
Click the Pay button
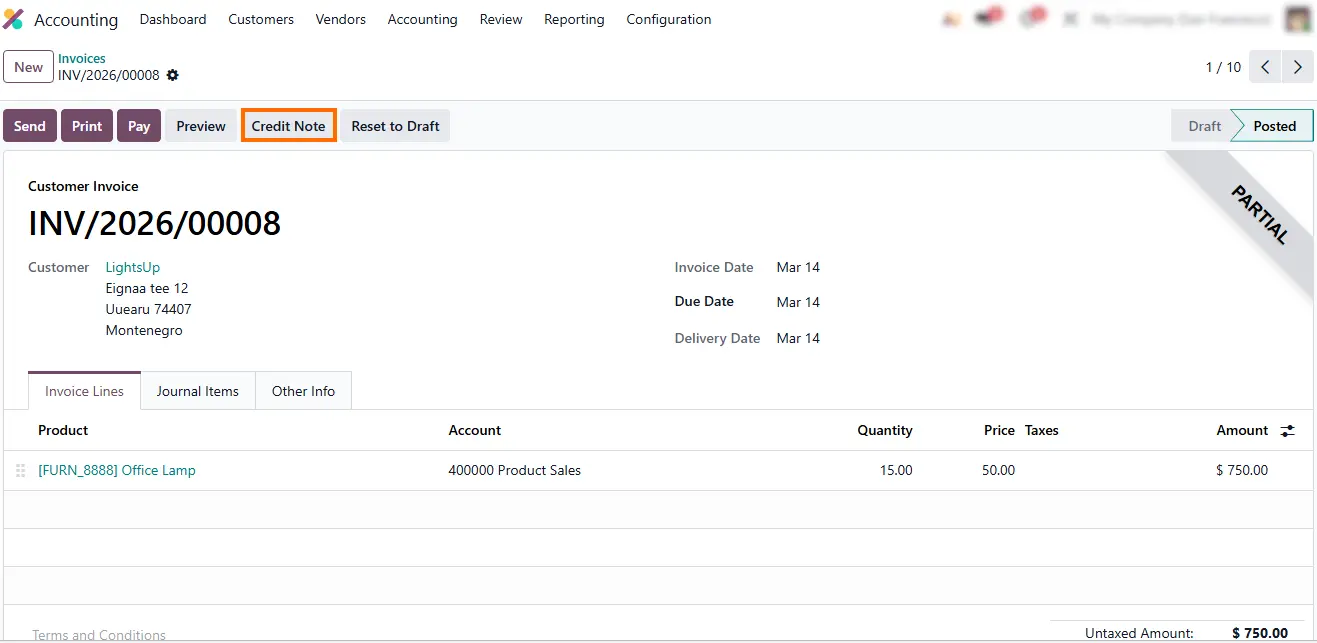tap(139, 126)
